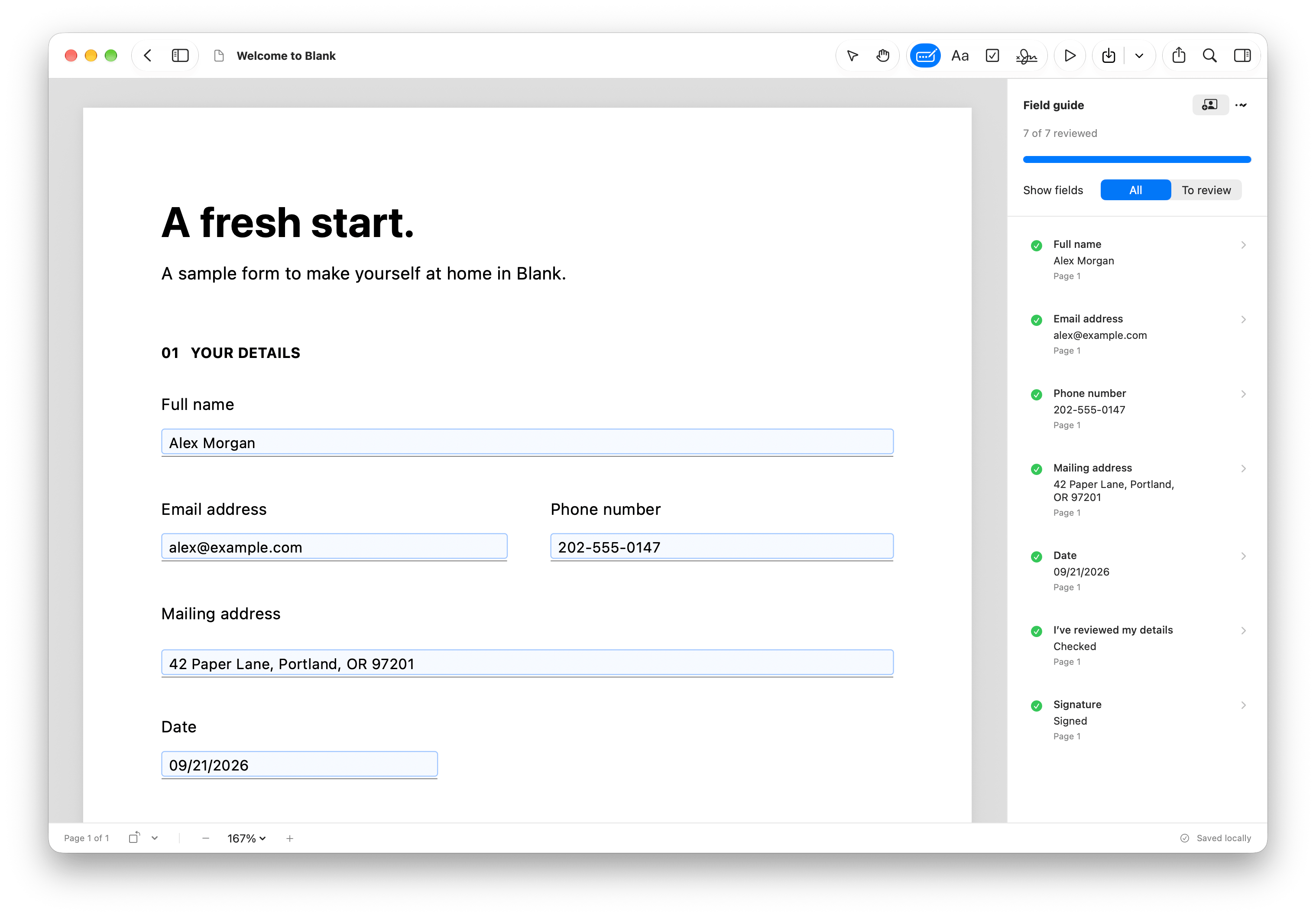Zoom in with plus button
Screen dimensions: 1316x917
290,838
